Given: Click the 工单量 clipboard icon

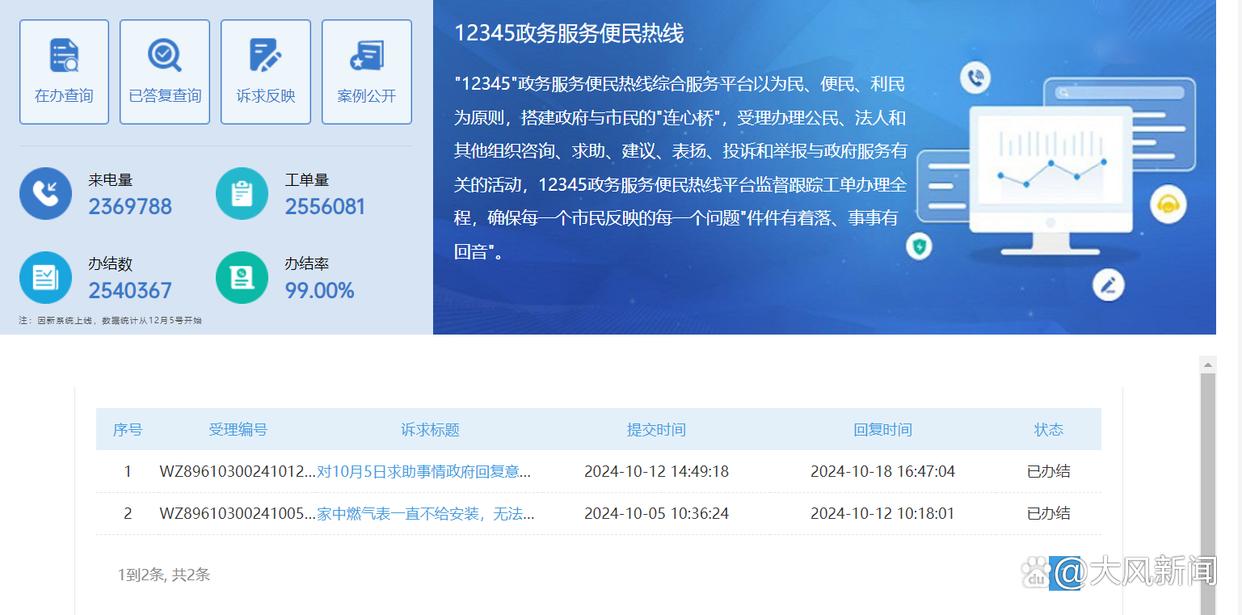Looking at the screenshot, I should tap(242, 194).
